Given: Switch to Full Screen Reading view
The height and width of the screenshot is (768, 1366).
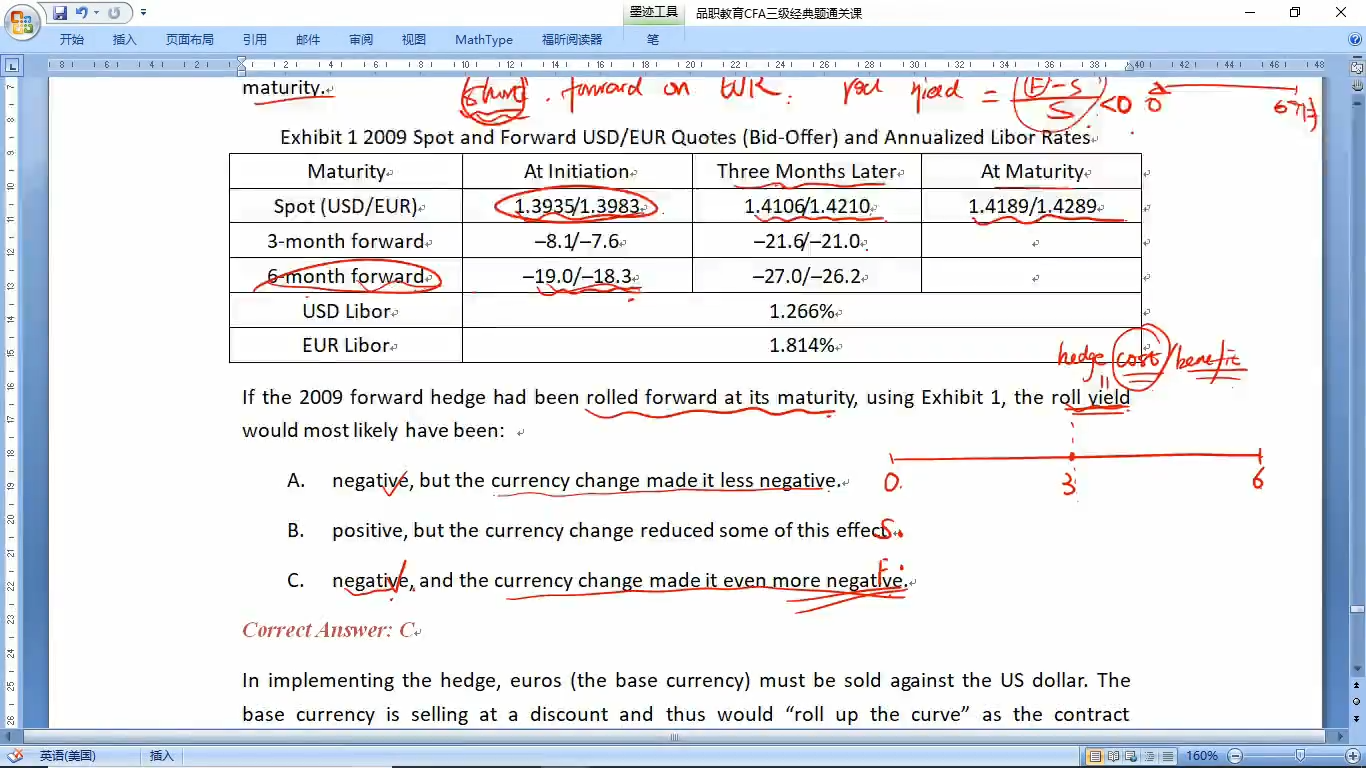Looking at the screenshot, I should 1113,756.
